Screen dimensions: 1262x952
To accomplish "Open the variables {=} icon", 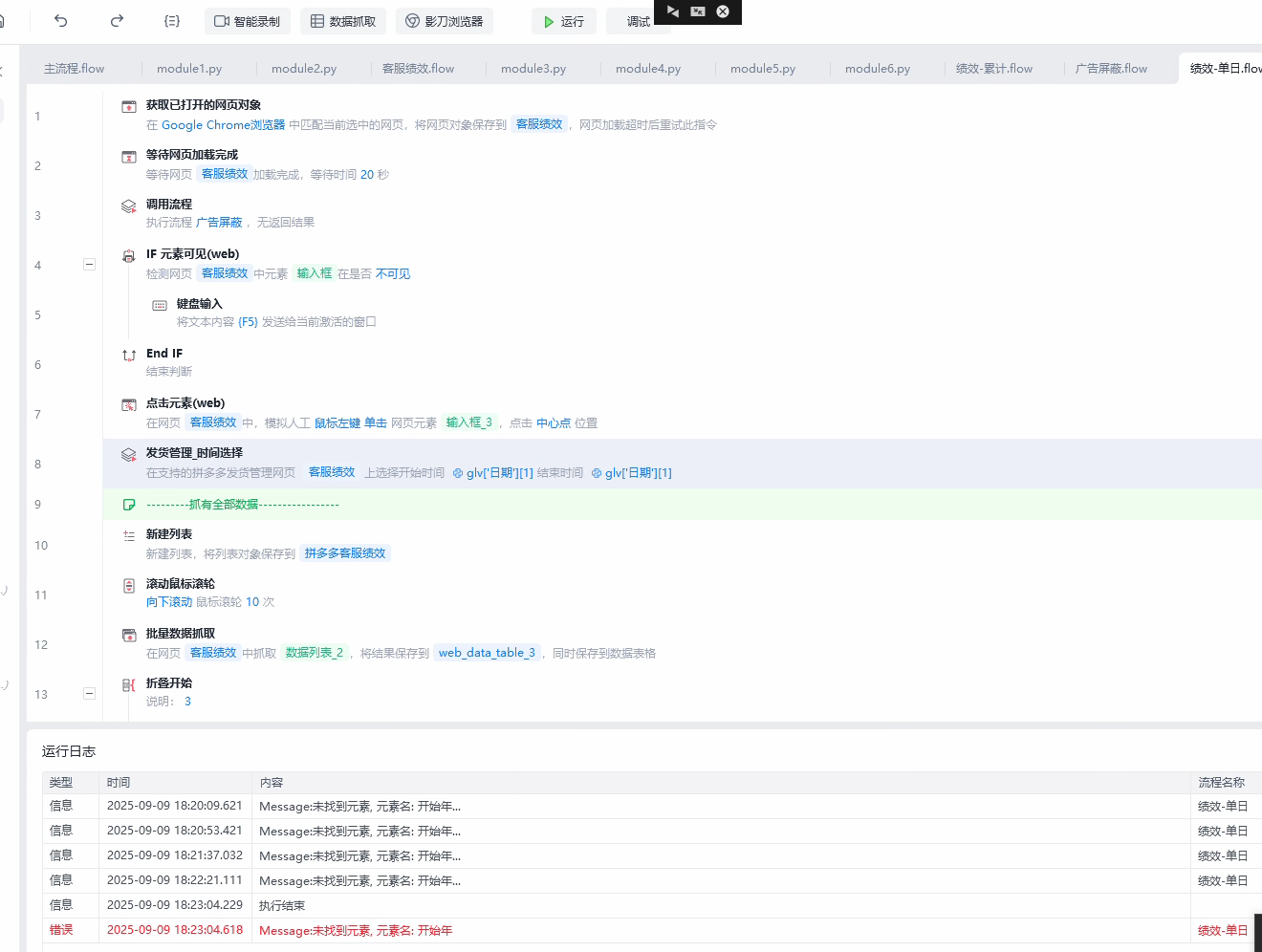I will [172, 21].
